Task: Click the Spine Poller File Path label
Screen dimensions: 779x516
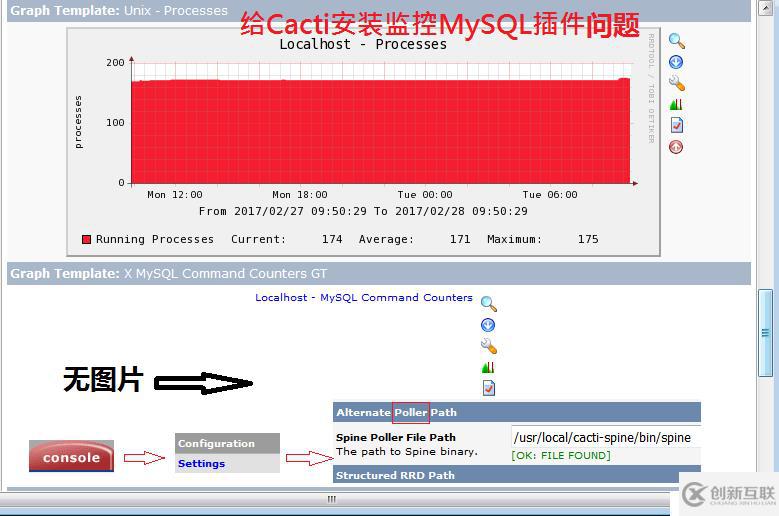Action: pyautogui.click(x=395, y=438)
